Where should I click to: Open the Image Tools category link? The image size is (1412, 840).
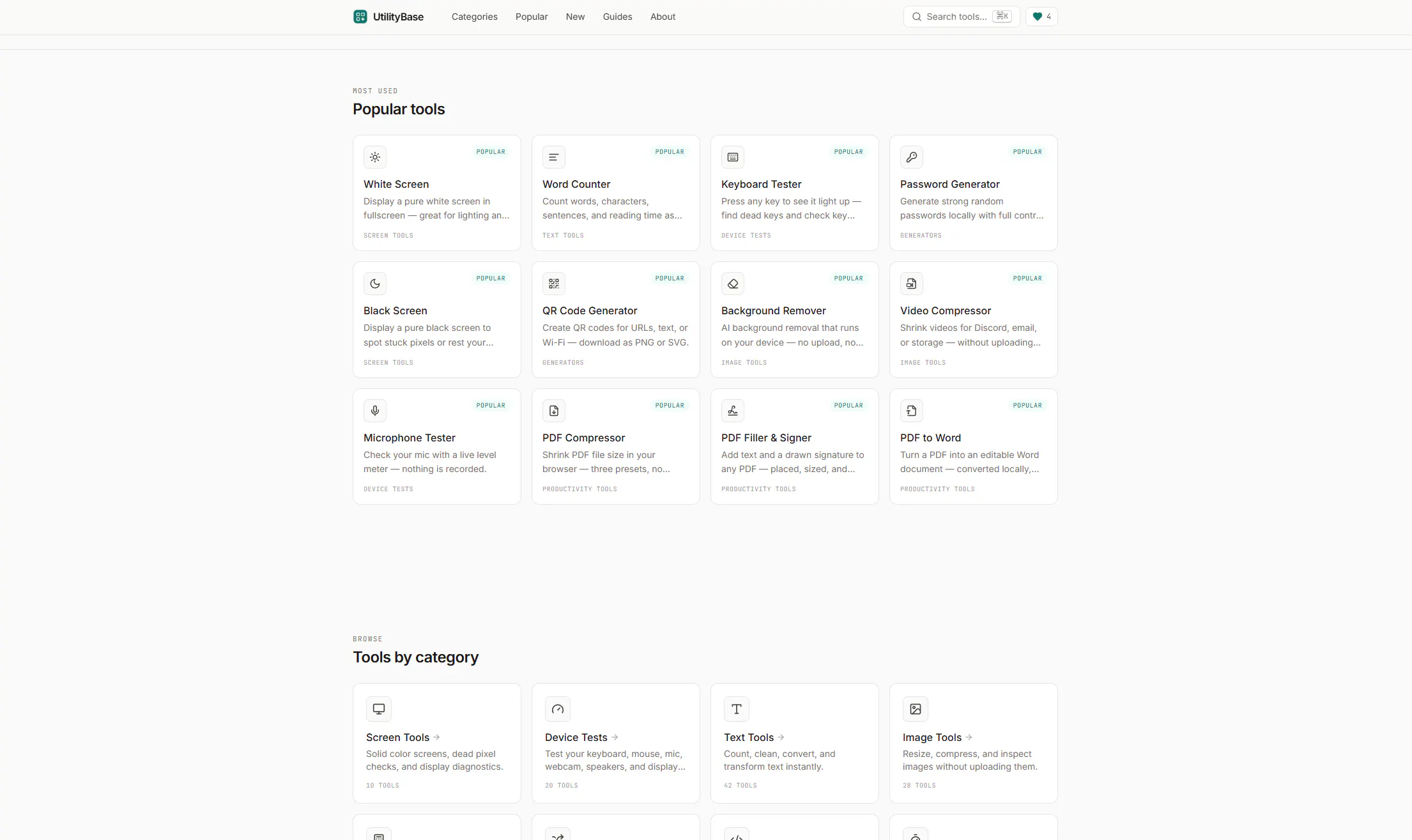pyautogui.click(x=932, y=737)
